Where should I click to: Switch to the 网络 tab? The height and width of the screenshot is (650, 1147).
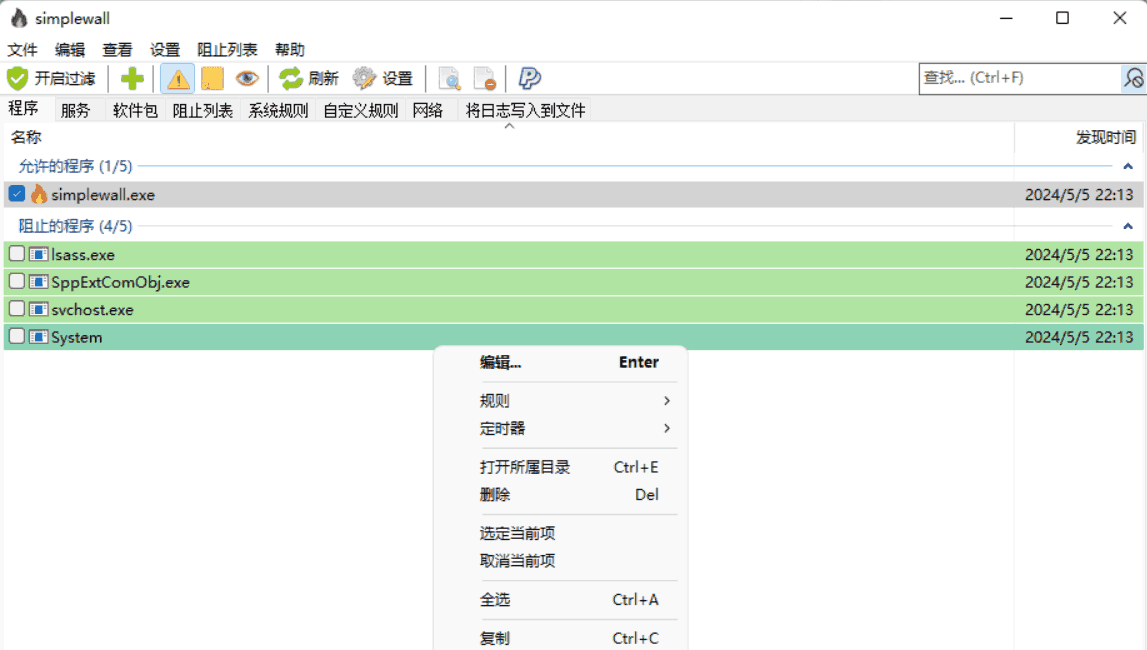[428, 110]
